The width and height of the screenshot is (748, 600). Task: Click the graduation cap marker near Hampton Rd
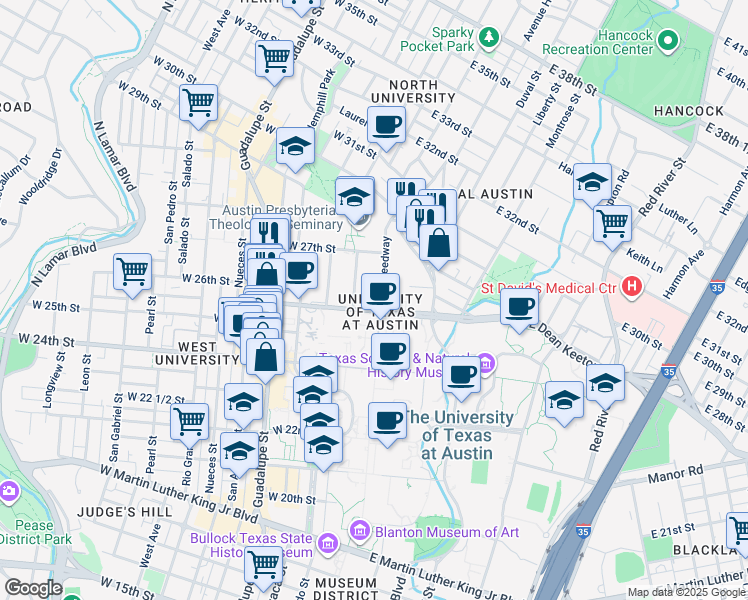click(x=593, y=181)
